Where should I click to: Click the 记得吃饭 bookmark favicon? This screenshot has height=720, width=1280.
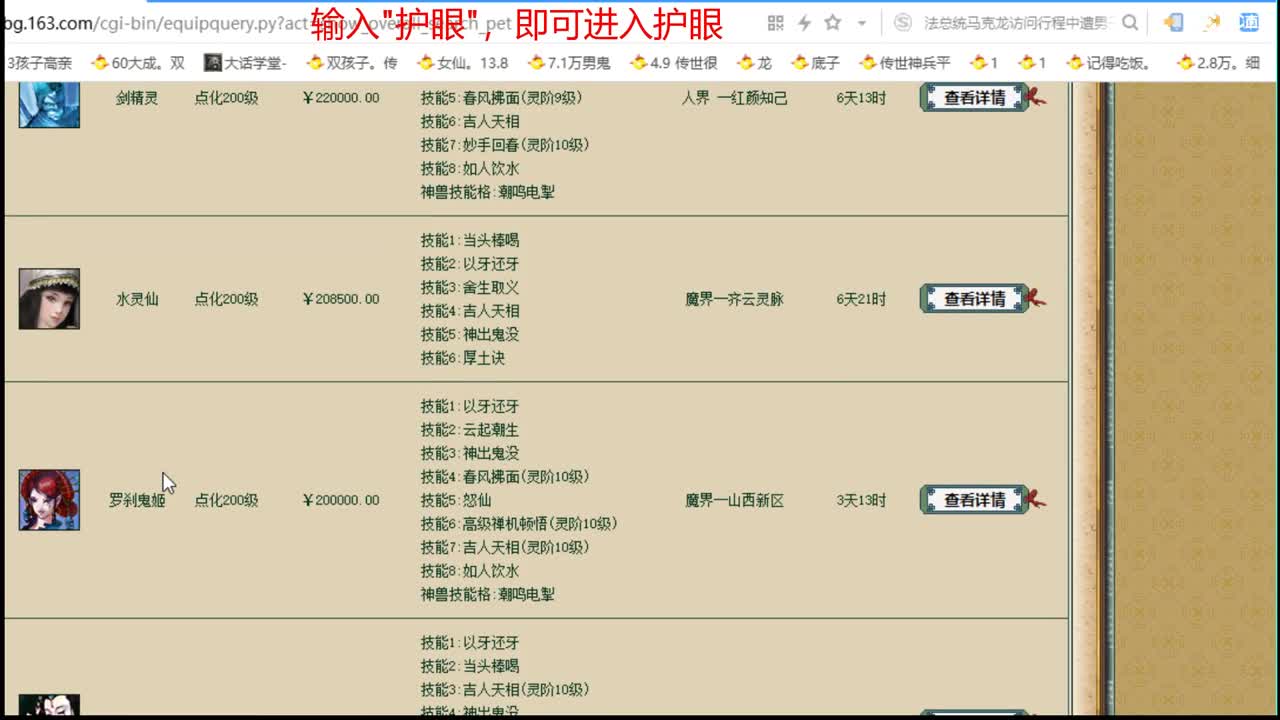pyautogui.click(x=1076, y=63)
